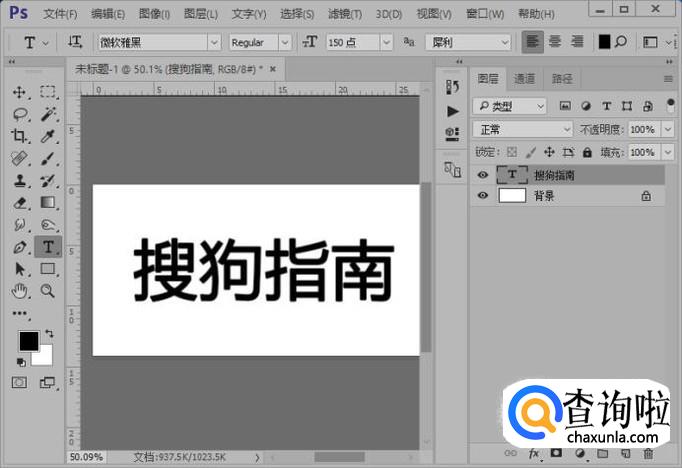Viewport: 682px width, 468px height.
Task: Click the lock all layers button
Action: pos(588,152)
